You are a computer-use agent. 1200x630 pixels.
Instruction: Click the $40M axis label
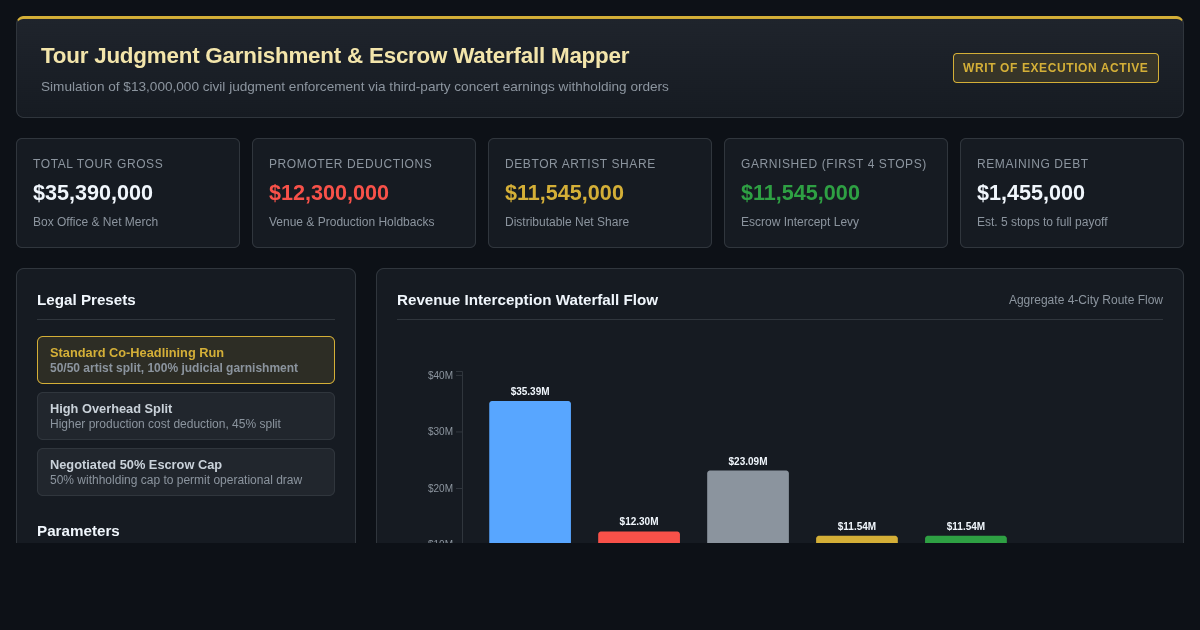pos(440,376)
